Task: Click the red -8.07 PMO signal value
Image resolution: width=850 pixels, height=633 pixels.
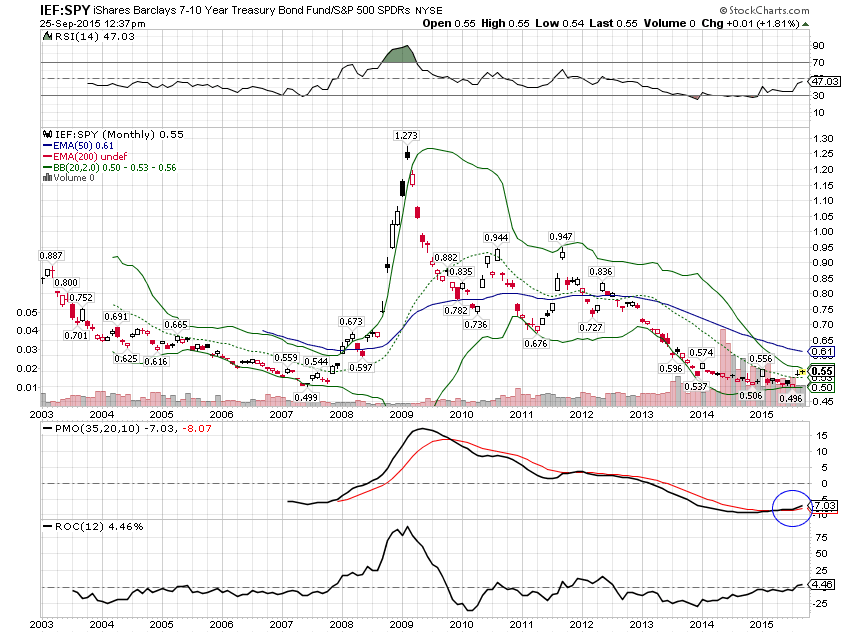Action: pyautogui.click(x=196, y=428)
